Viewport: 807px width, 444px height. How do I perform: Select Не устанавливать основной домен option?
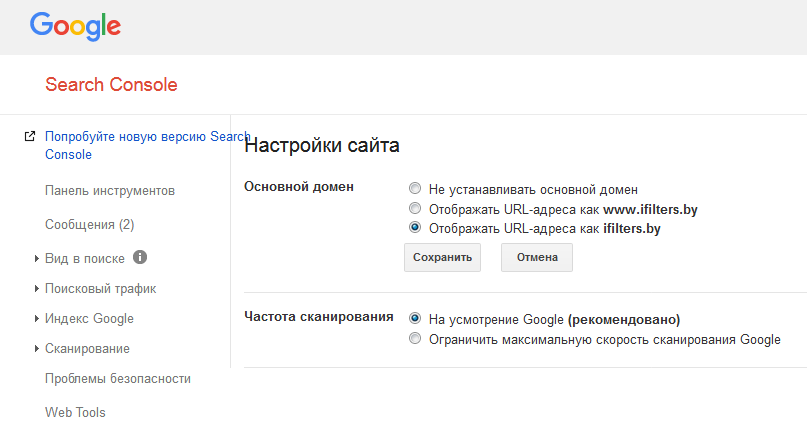[x=415, y=188]
